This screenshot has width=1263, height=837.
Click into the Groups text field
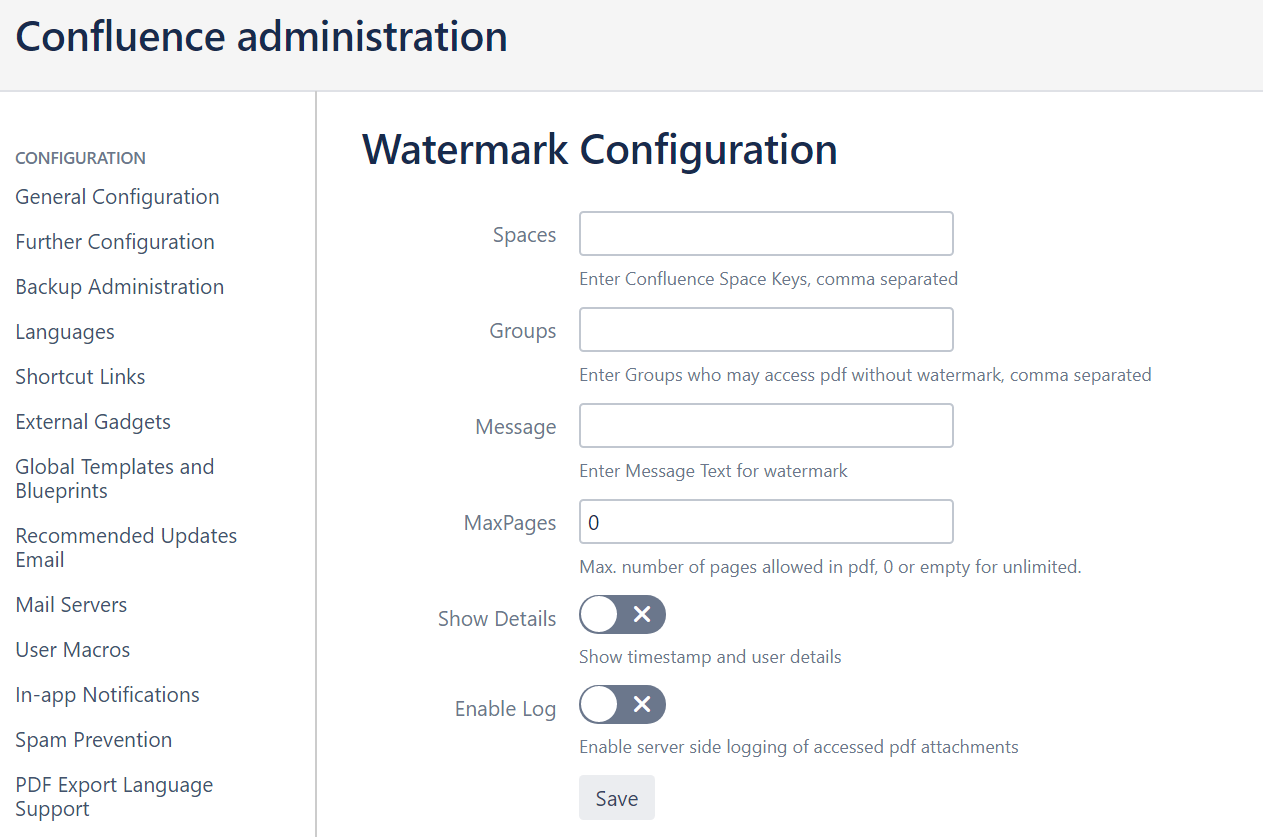(x=766, y=330)
